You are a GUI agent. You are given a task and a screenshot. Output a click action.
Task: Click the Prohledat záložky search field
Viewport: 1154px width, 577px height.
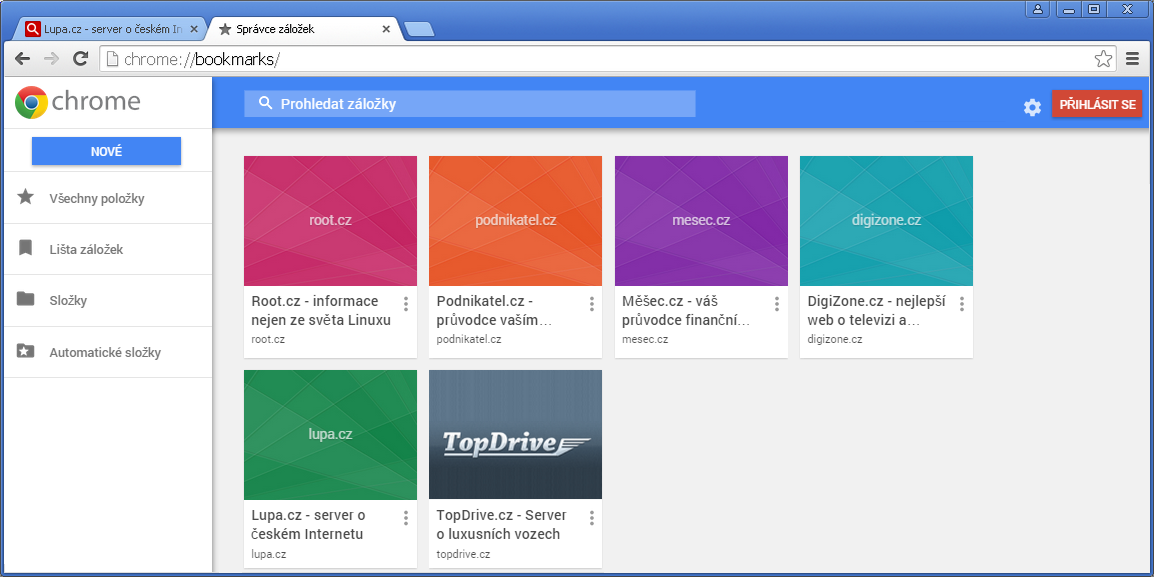tap(470, 104)
